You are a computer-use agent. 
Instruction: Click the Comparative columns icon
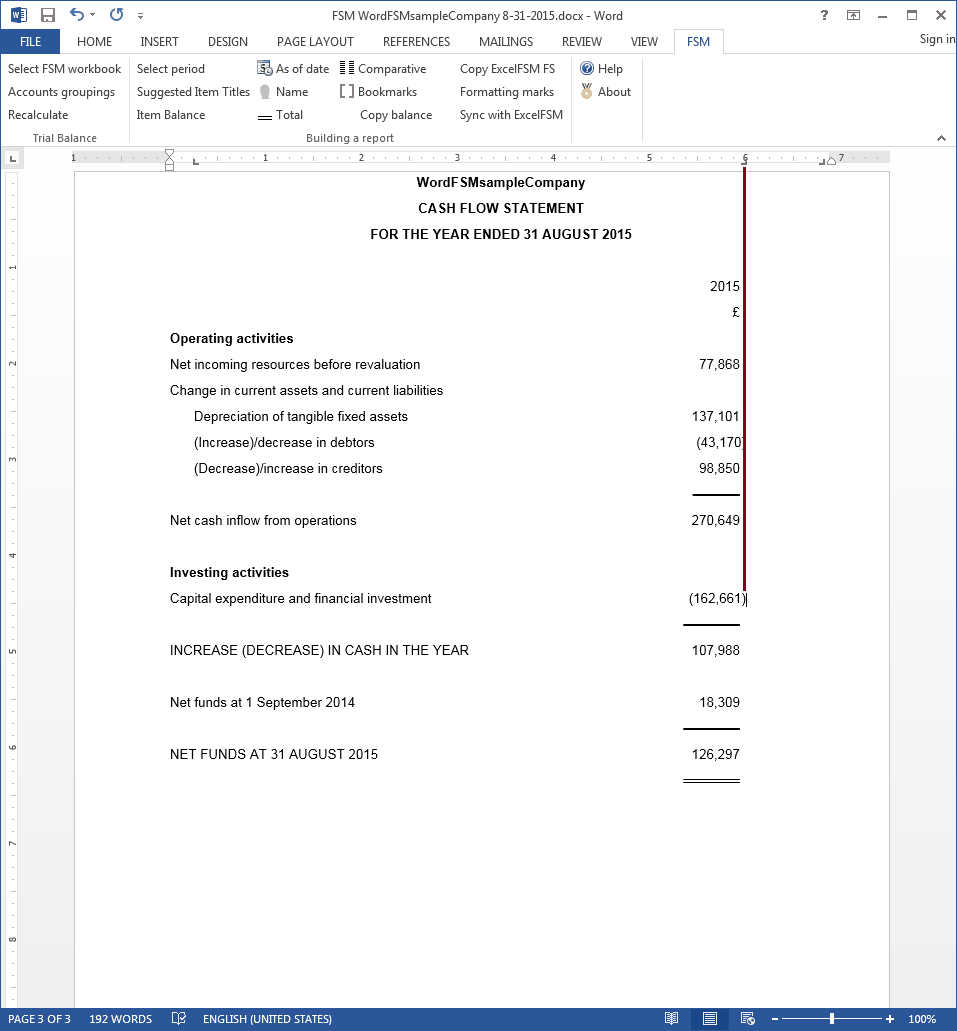tap(347, 68)
